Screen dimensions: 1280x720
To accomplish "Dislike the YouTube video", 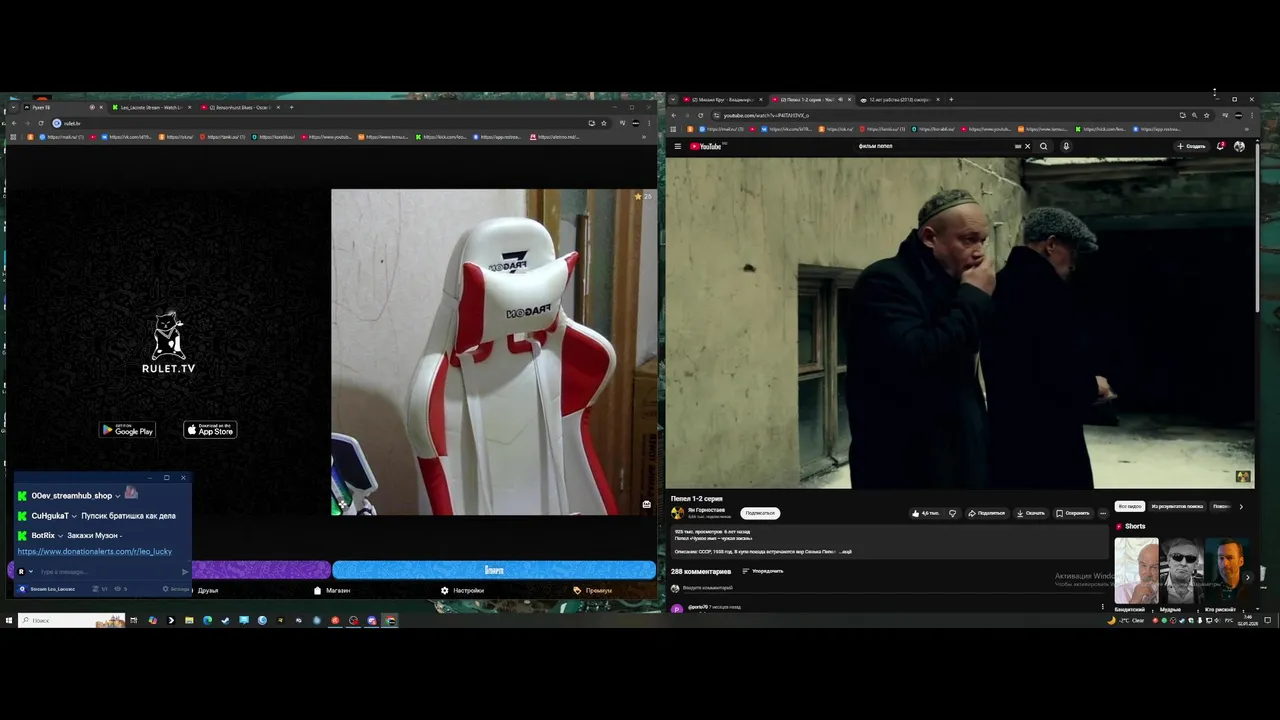I will coord(952,513).
